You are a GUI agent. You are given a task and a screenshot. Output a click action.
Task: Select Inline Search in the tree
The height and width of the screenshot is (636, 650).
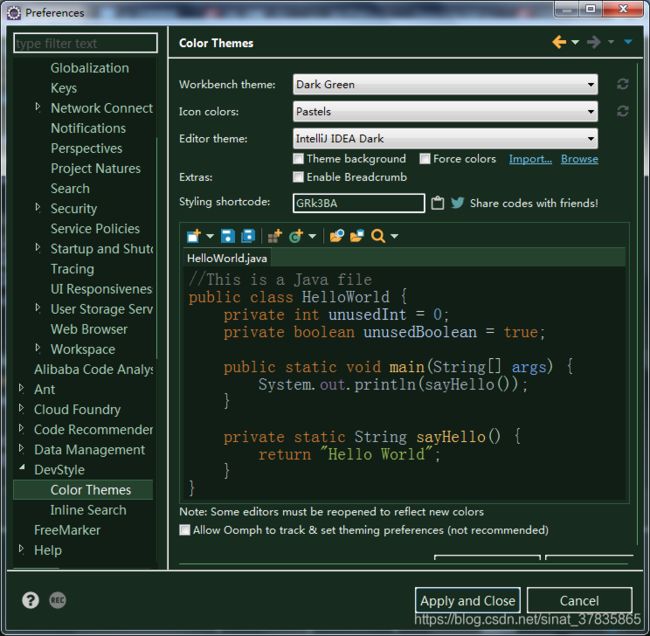tap(88, 510)
